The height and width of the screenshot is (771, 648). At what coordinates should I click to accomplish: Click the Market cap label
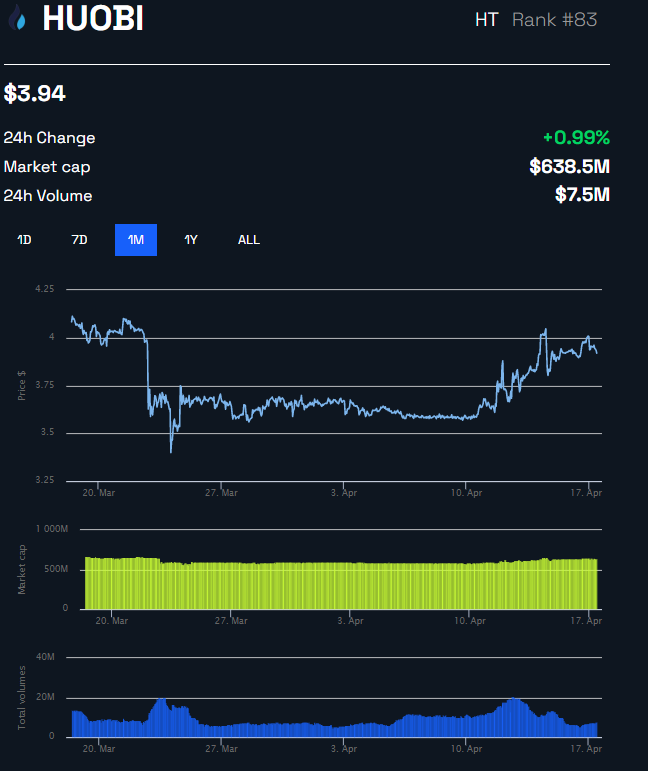tap(47, 167)
